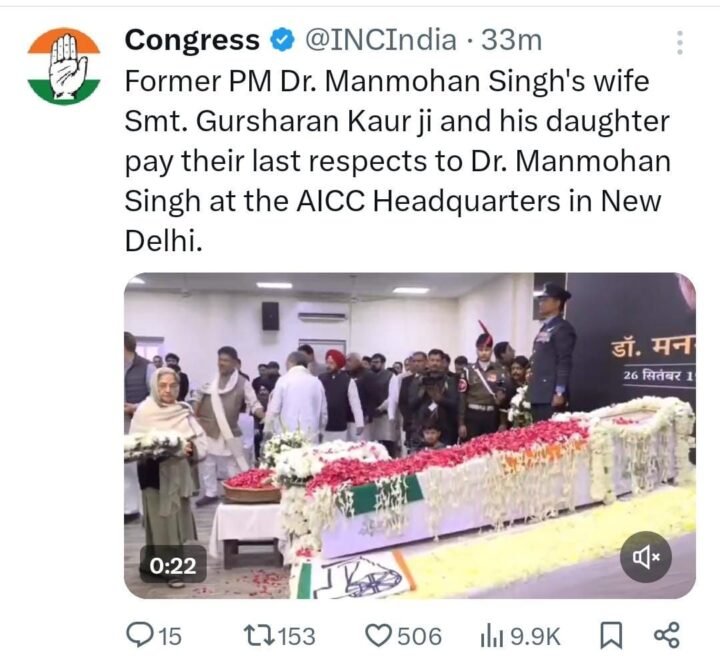Share the tweet using share icon
The image size is (720, 659).
pyautogui.click(x=666, y=635)
